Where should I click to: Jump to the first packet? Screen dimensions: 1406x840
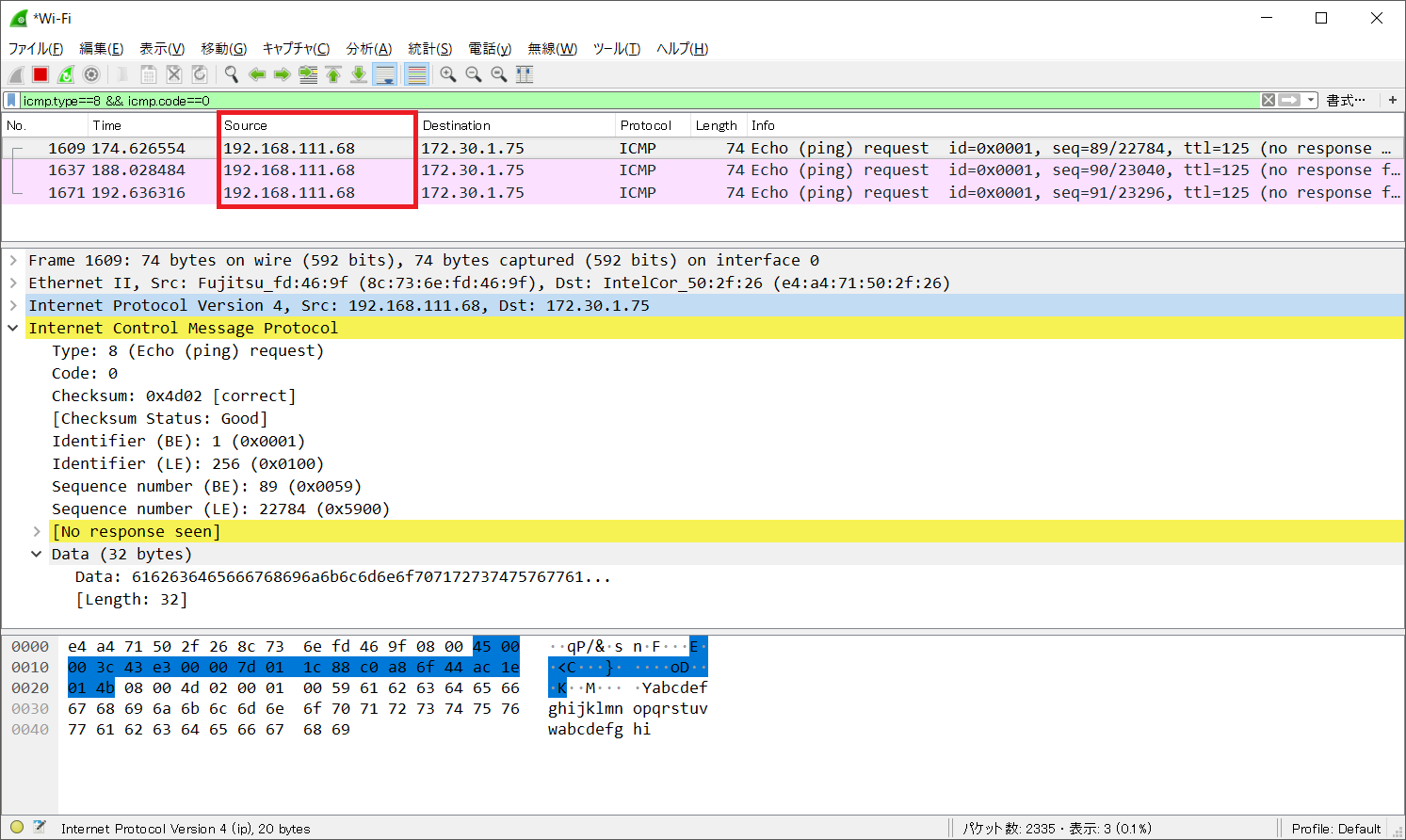pyautogui.click(x=333, y=74)
